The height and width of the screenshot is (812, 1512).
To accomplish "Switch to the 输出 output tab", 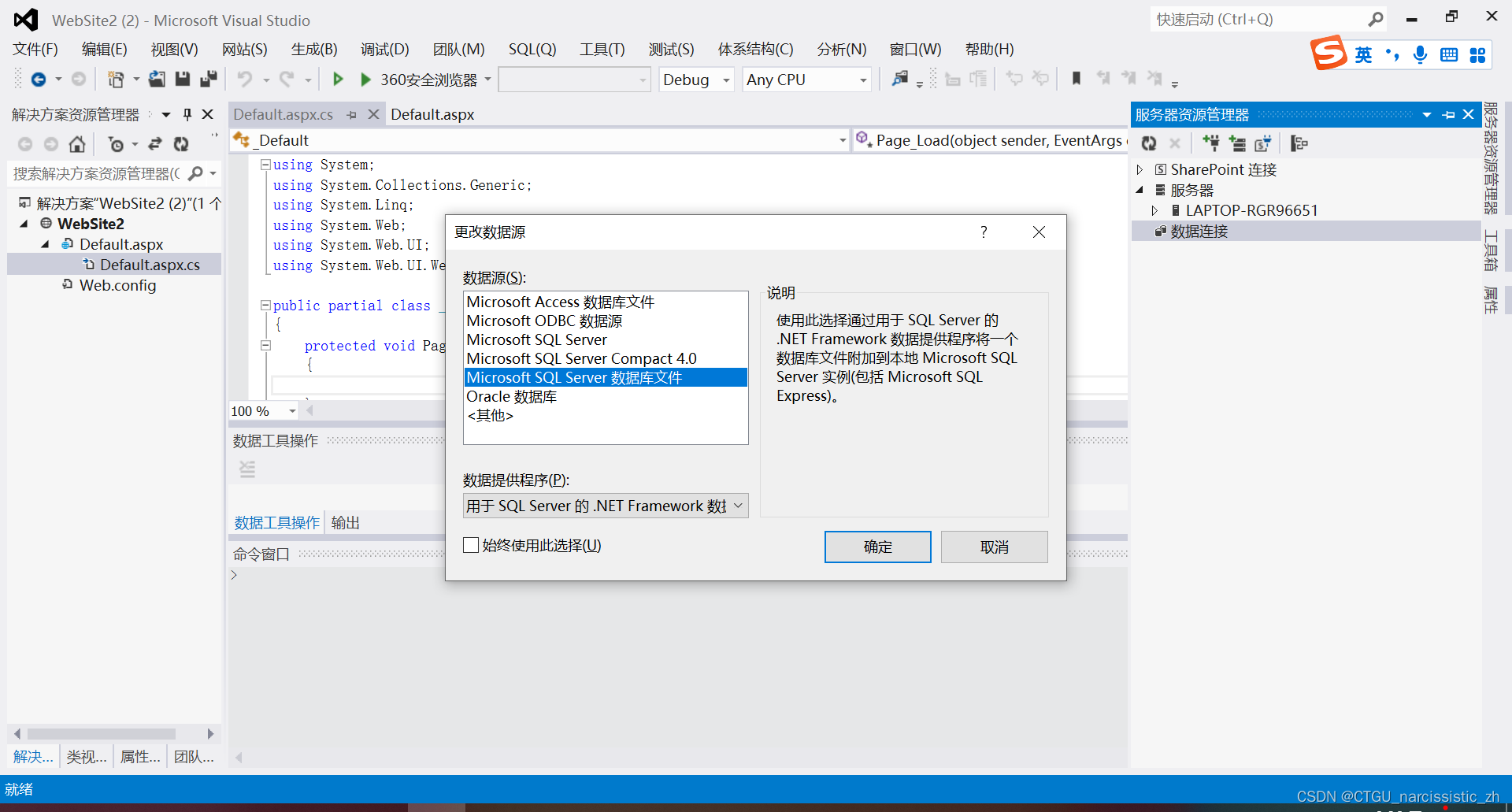I will 346,522.
